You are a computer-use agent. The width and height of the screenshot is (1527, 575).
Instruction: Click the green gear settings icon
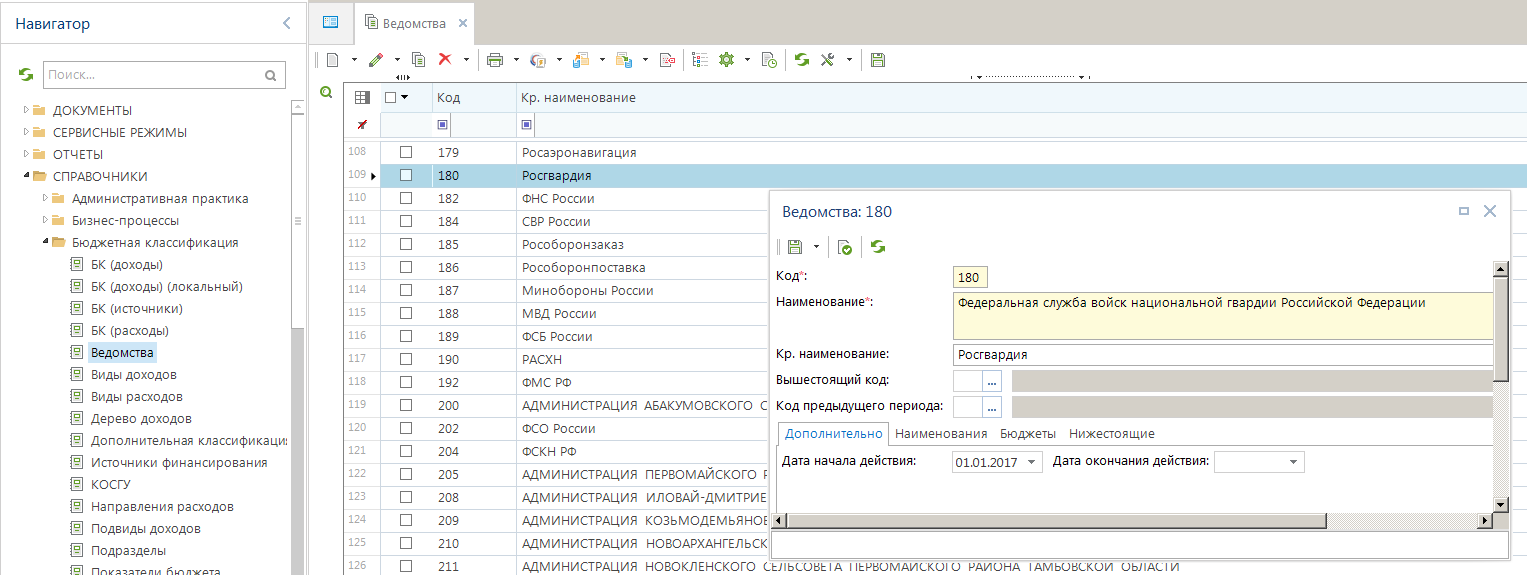click(727, 60)
